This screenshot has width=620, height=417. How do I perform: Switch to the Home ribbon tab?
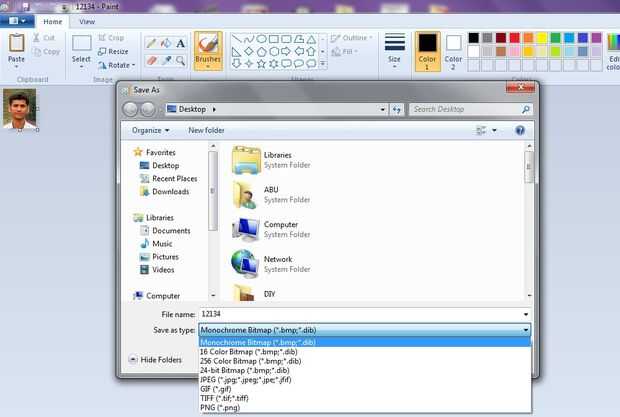point(52,22)
